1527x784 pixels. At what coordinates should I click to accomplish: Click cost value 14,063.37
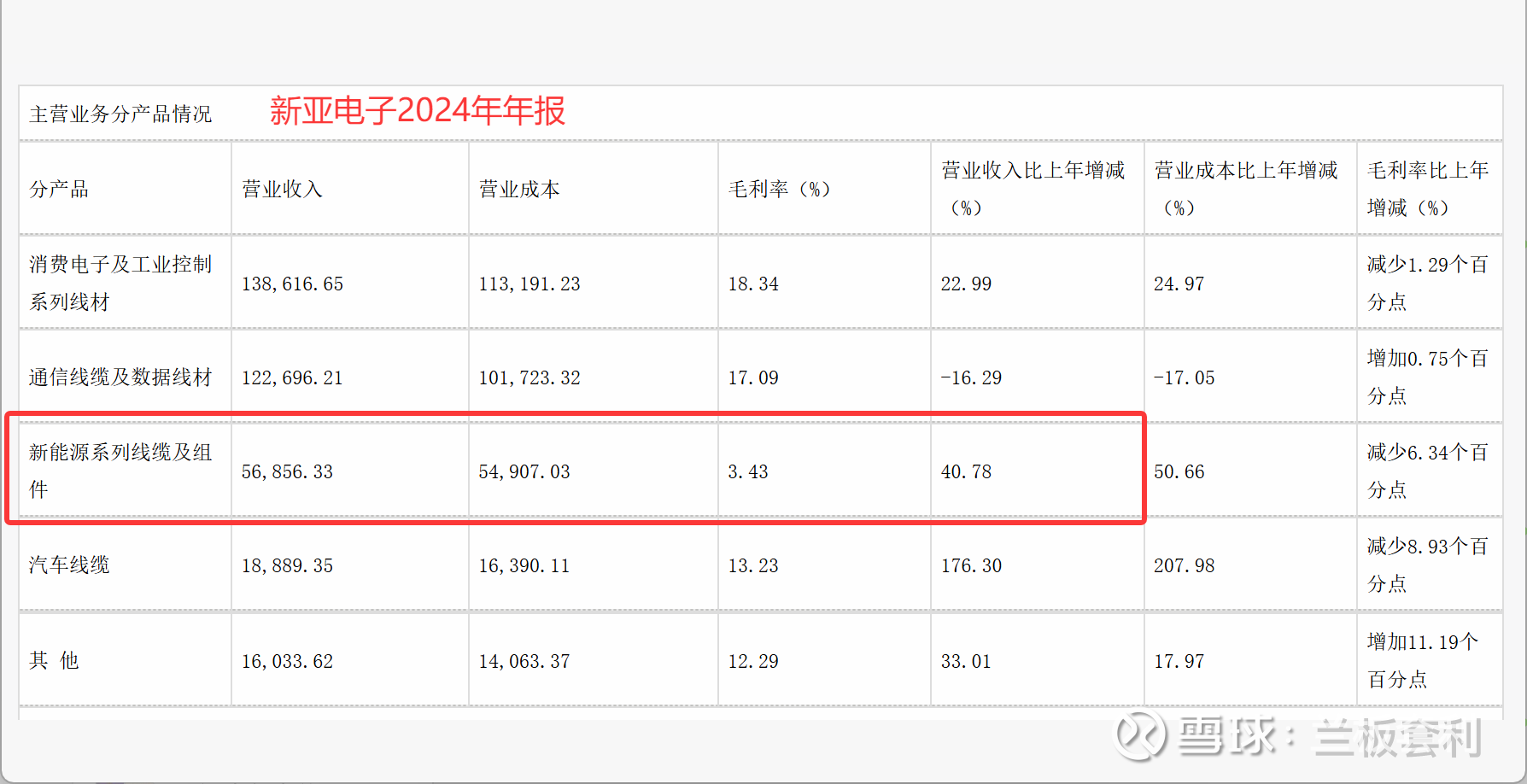pos(524,661)
